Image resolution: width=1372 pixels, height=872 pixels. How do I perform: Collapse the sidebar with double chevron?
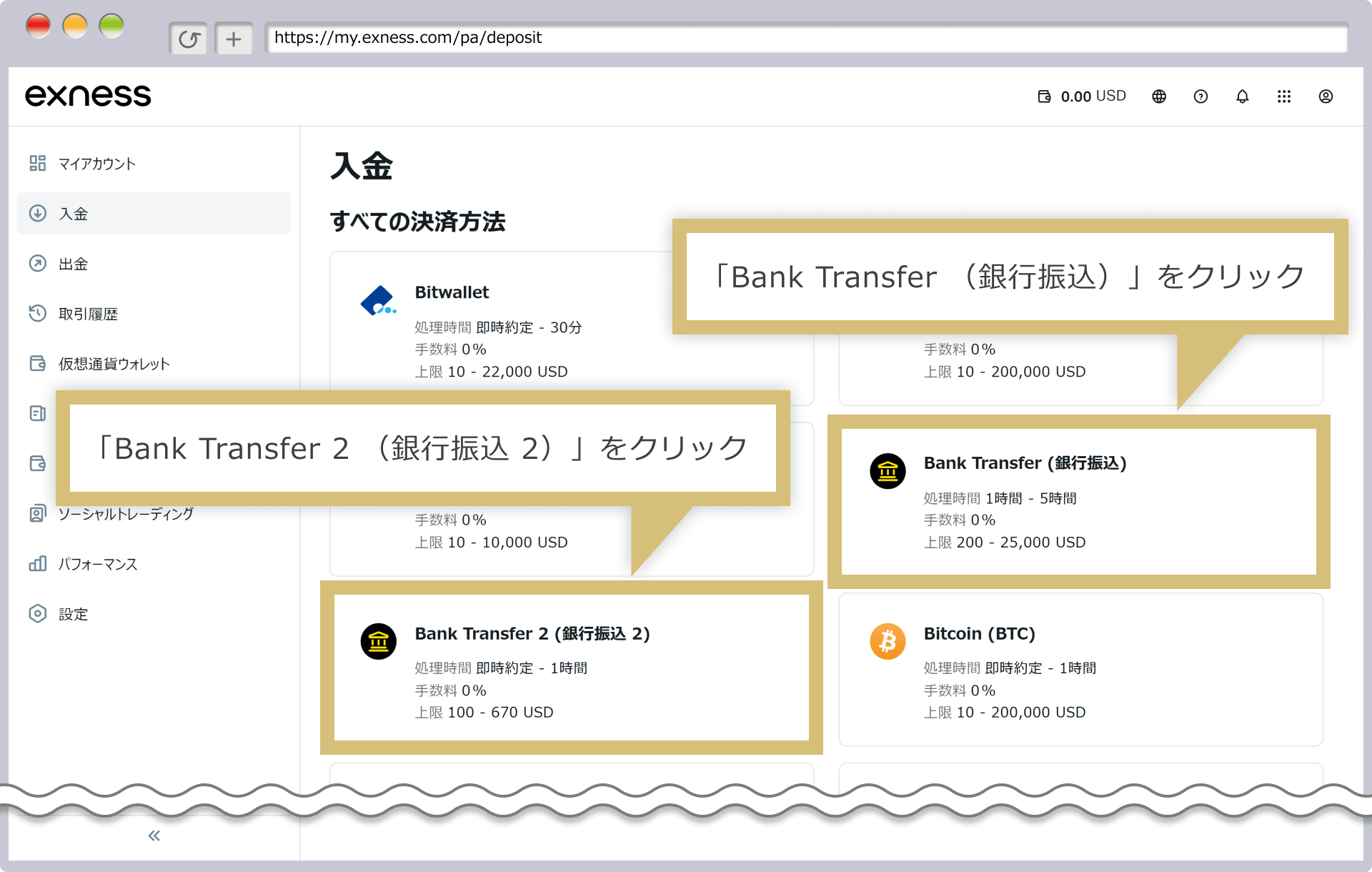(154, 836)
